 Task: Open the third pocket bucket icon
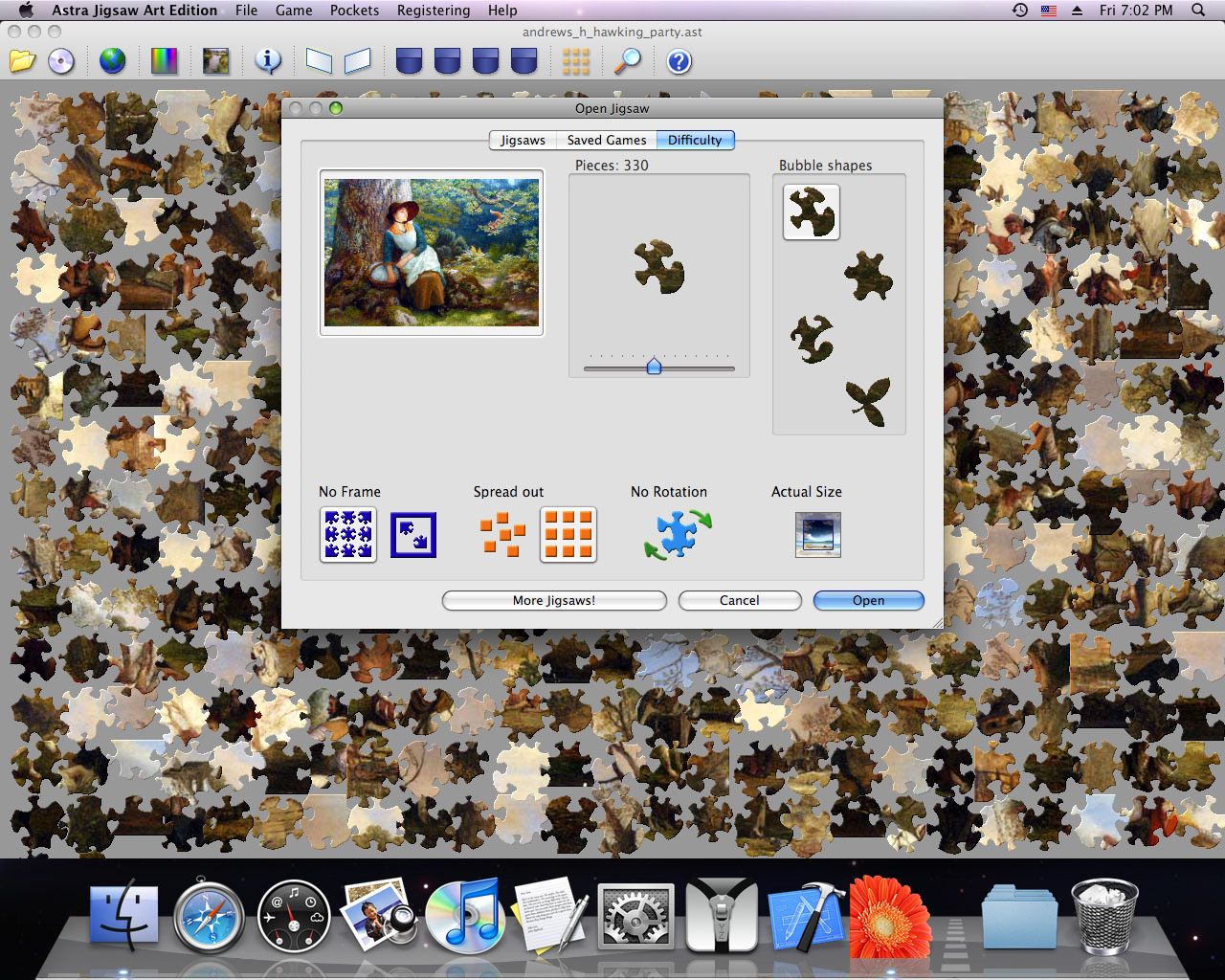click(486, 62)
